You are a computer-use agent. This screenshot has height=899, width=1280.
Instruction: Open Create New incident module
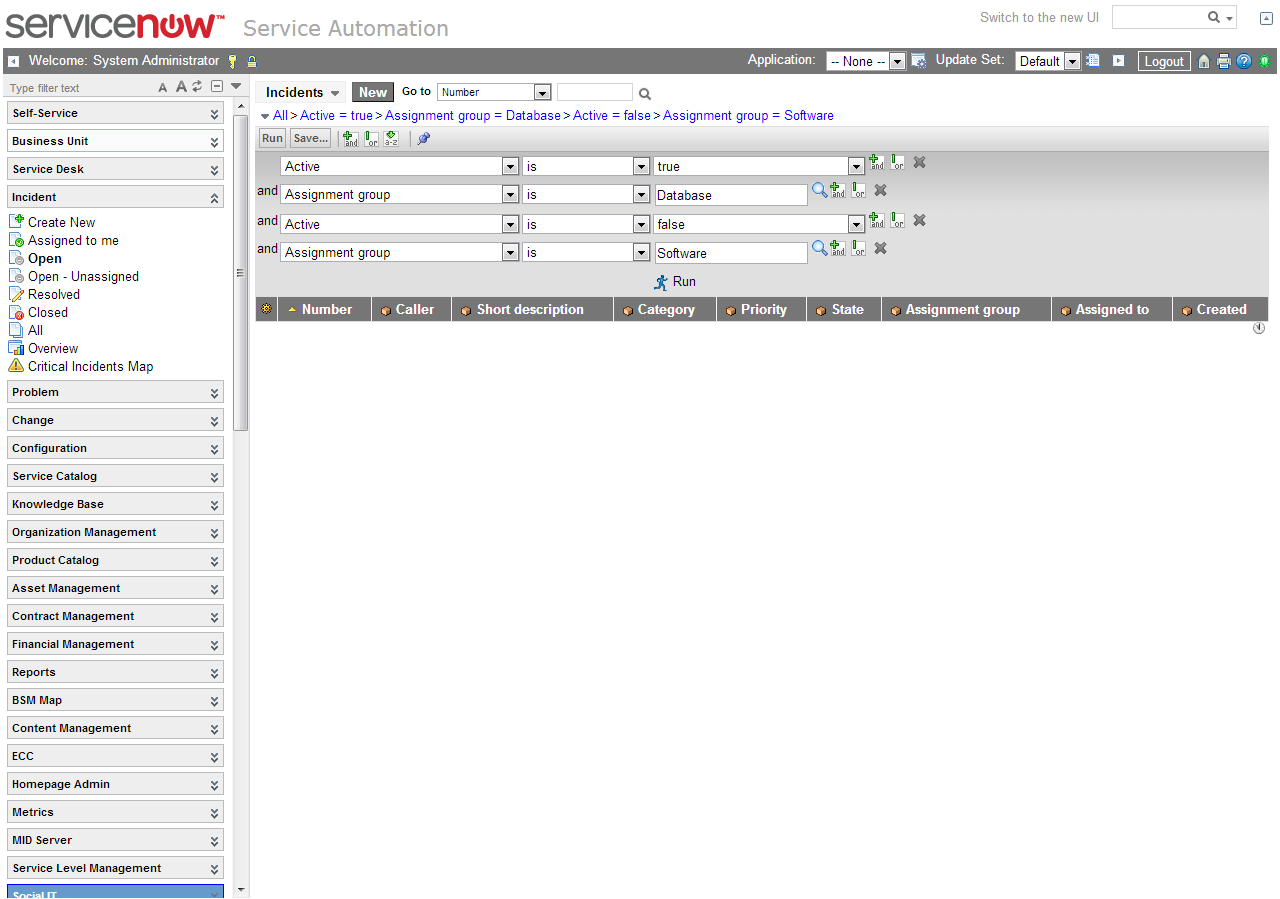coord(62,222)
